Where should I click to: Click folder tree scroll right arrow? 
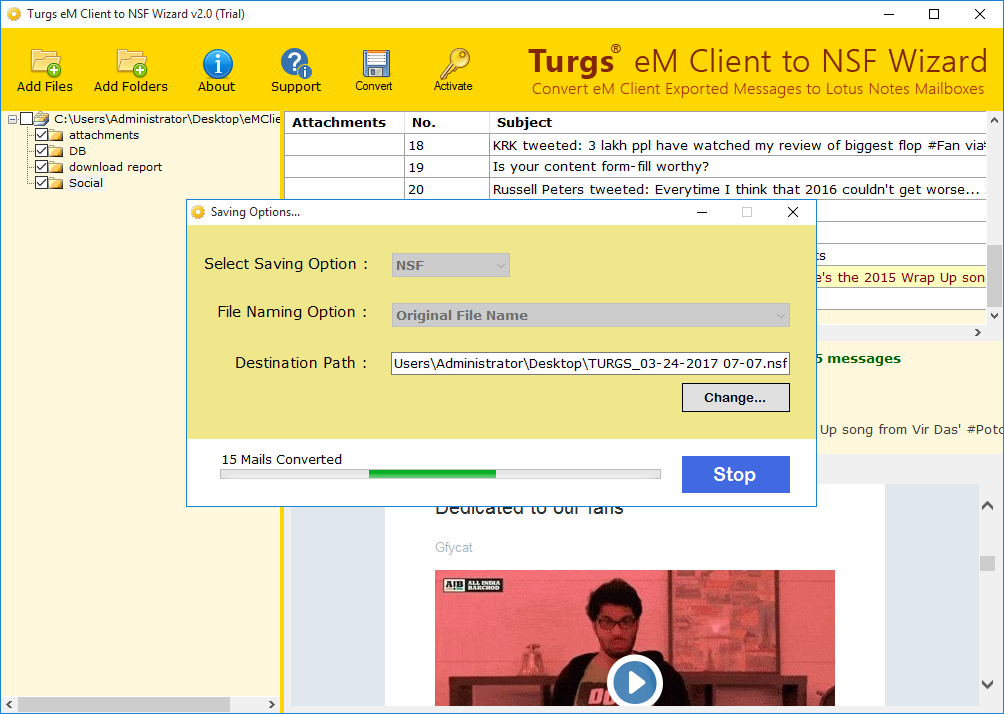point(272,704)
